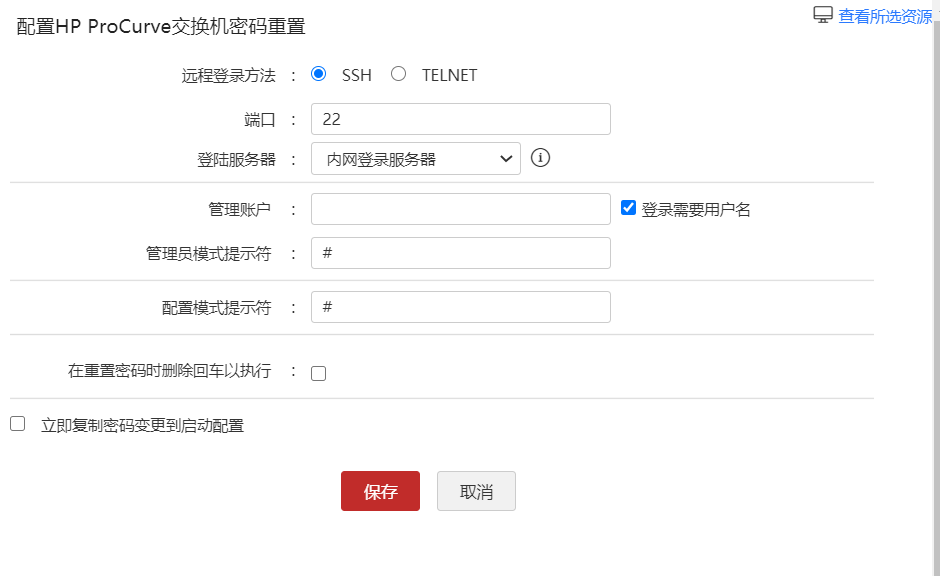Uncheck the 登录需要用户名 checkbox

click(x=629, y=208)
